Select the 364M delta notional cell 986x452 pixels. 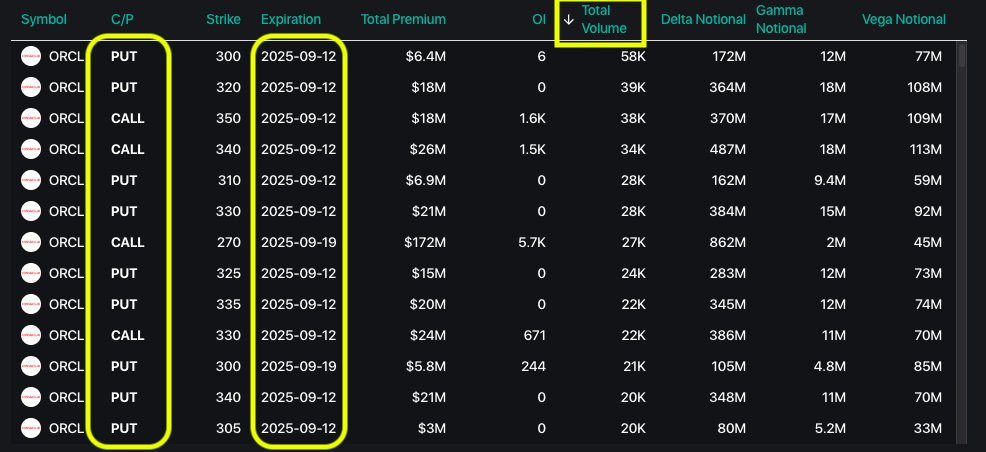(x=728, y=87)
